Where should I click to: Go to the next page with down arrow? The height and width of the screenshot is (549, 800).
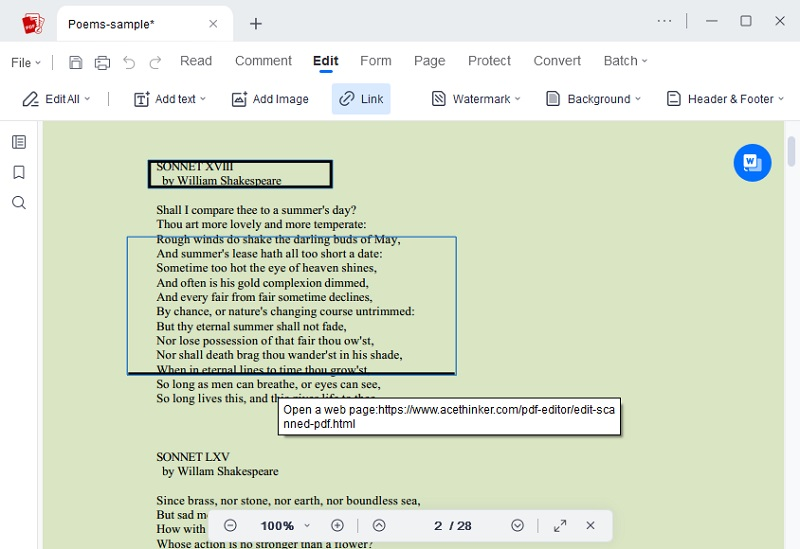click(x=517, y=526)
